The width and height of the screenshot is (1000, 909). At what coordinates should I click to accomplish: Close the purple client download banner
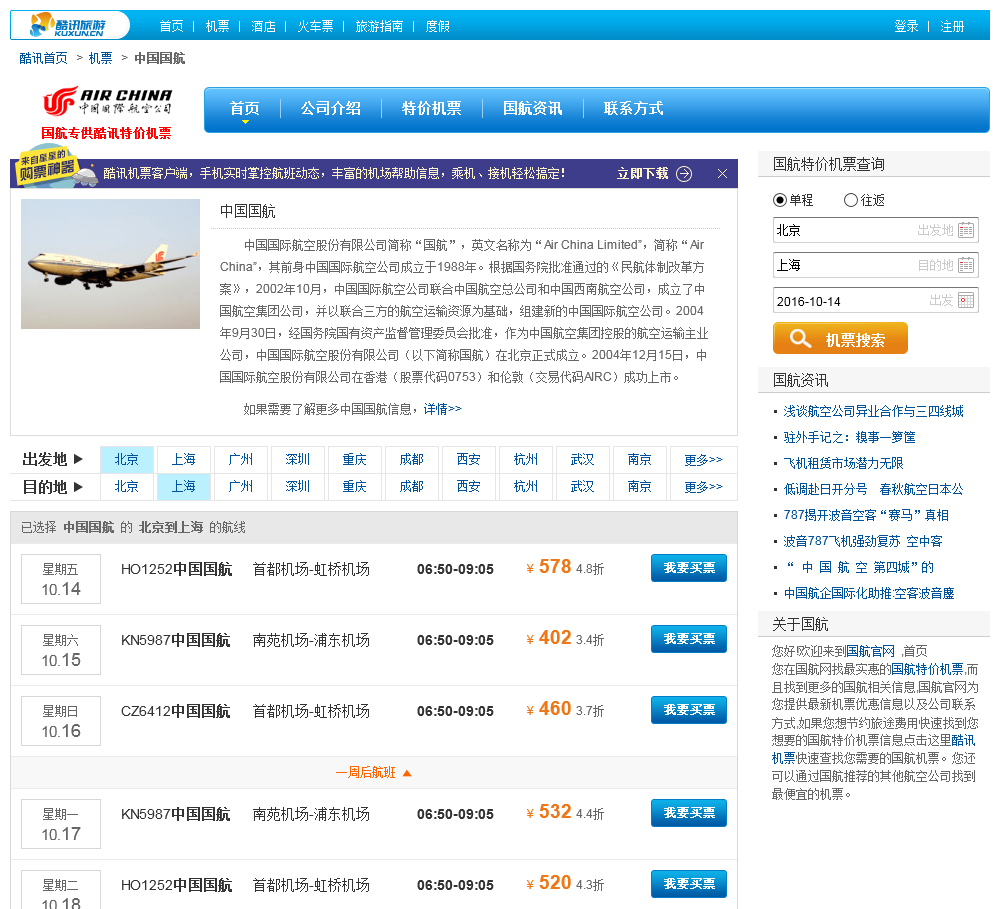723,174
